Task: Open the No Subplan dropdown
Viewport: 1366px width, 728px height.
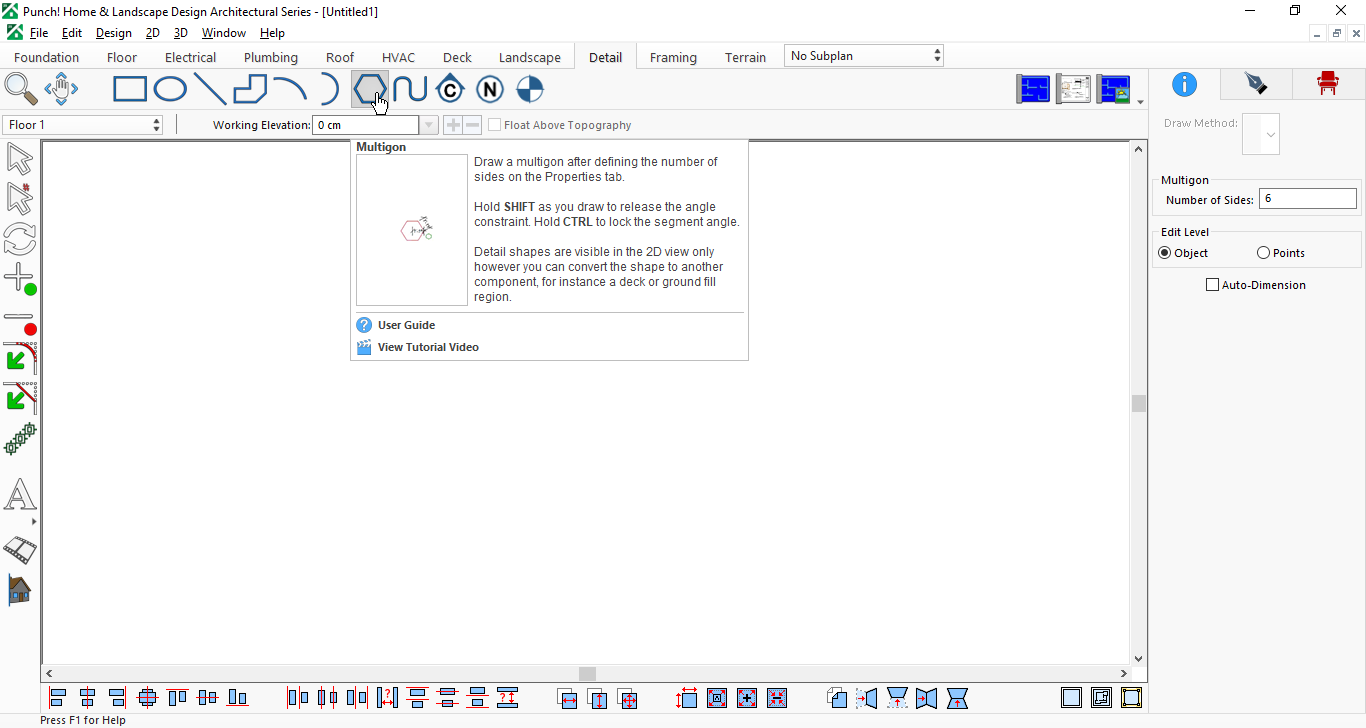Action: [x=864, y=56]
